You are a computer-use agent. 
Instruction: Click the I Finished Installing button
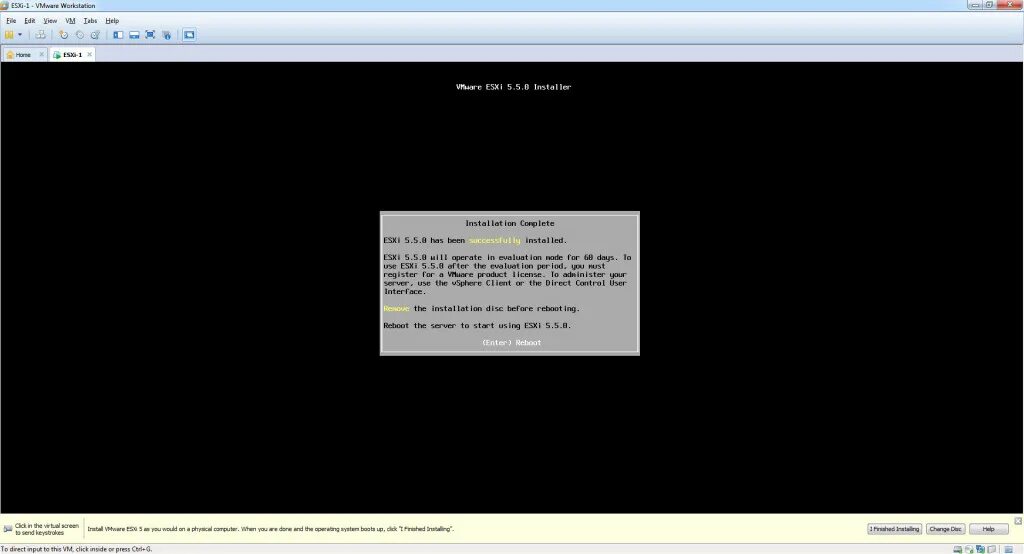pos(894,529)
